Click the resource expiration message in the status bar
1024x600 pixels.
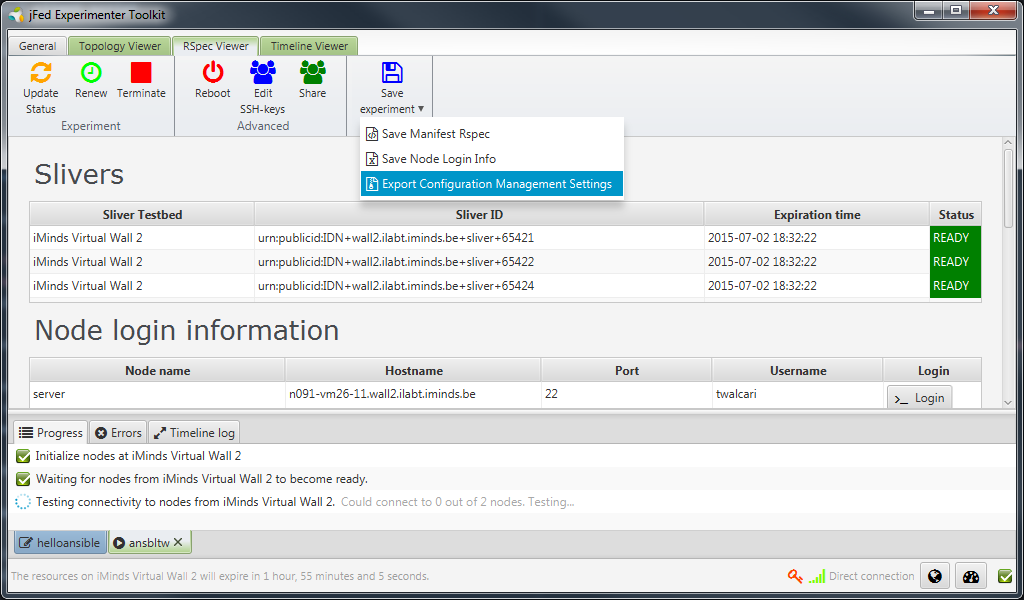tap(220, 576)
